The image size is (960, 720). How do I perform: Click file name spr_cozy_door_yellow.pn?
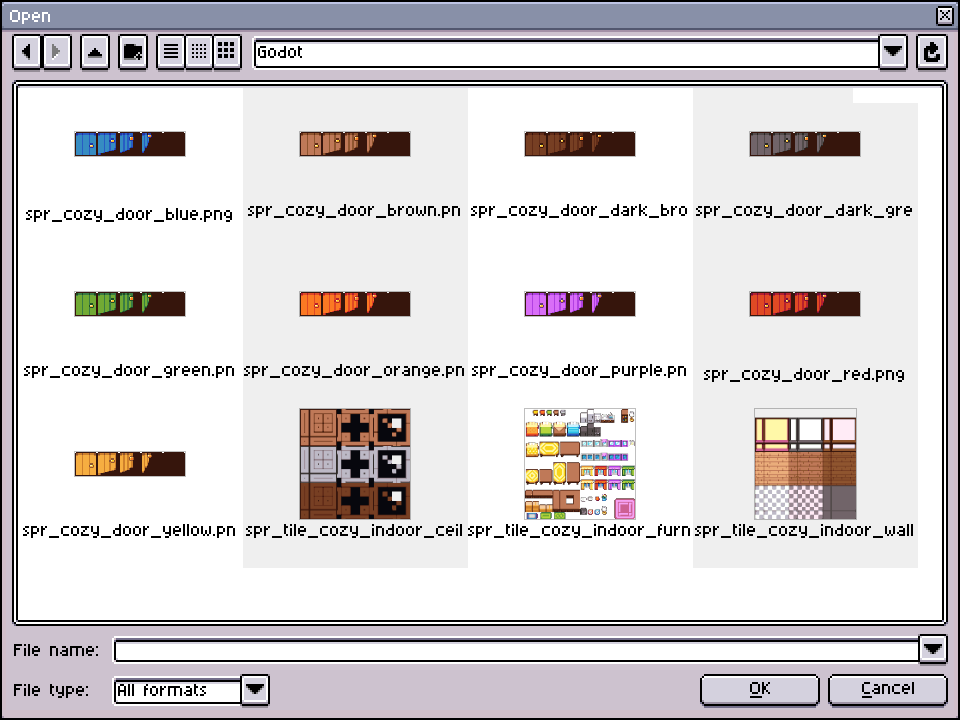[129, 530]
